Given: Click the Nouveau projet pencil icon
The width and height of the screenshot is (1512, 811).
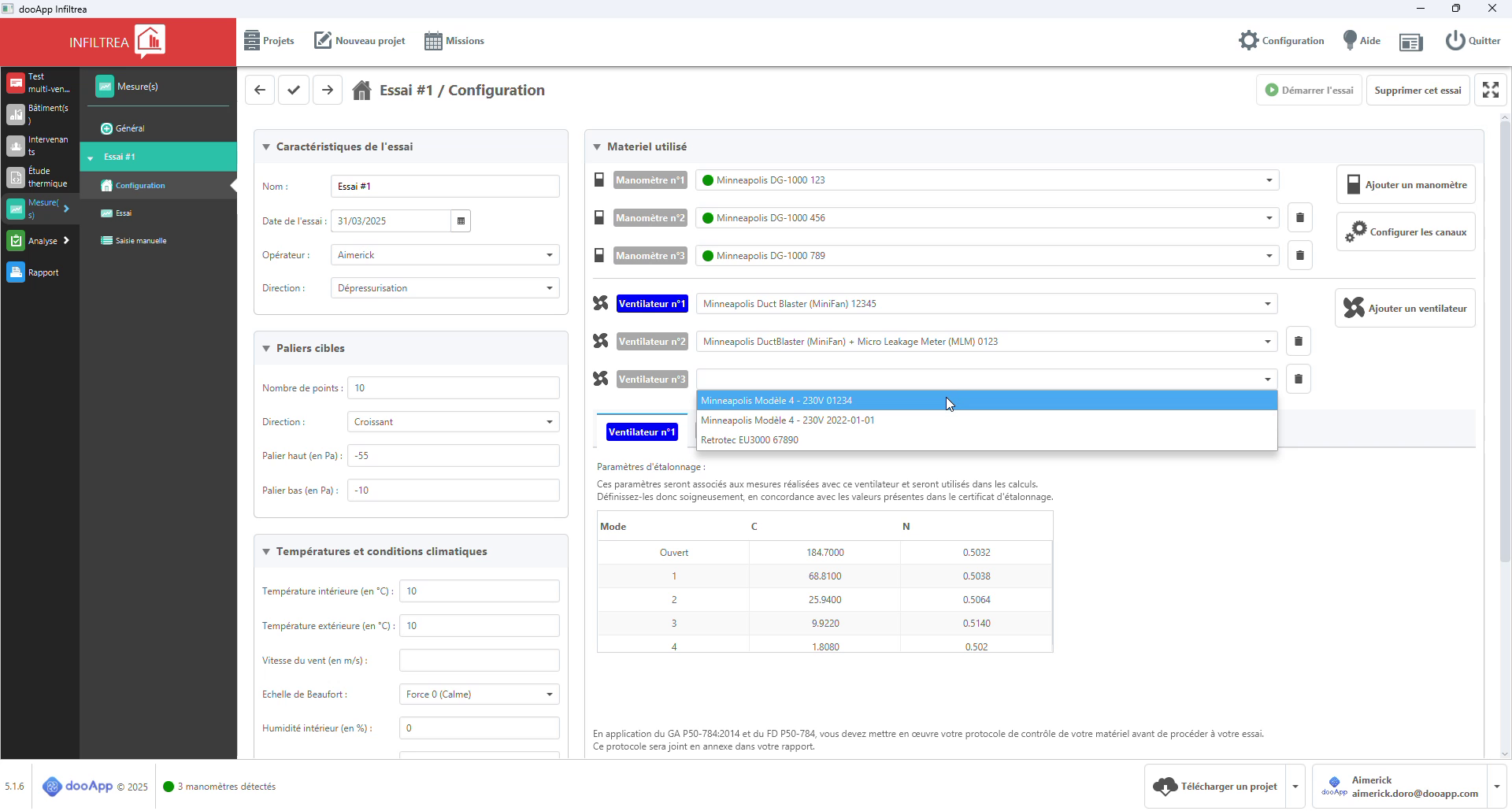Looking at the screenshot, I should pos(323,40).
